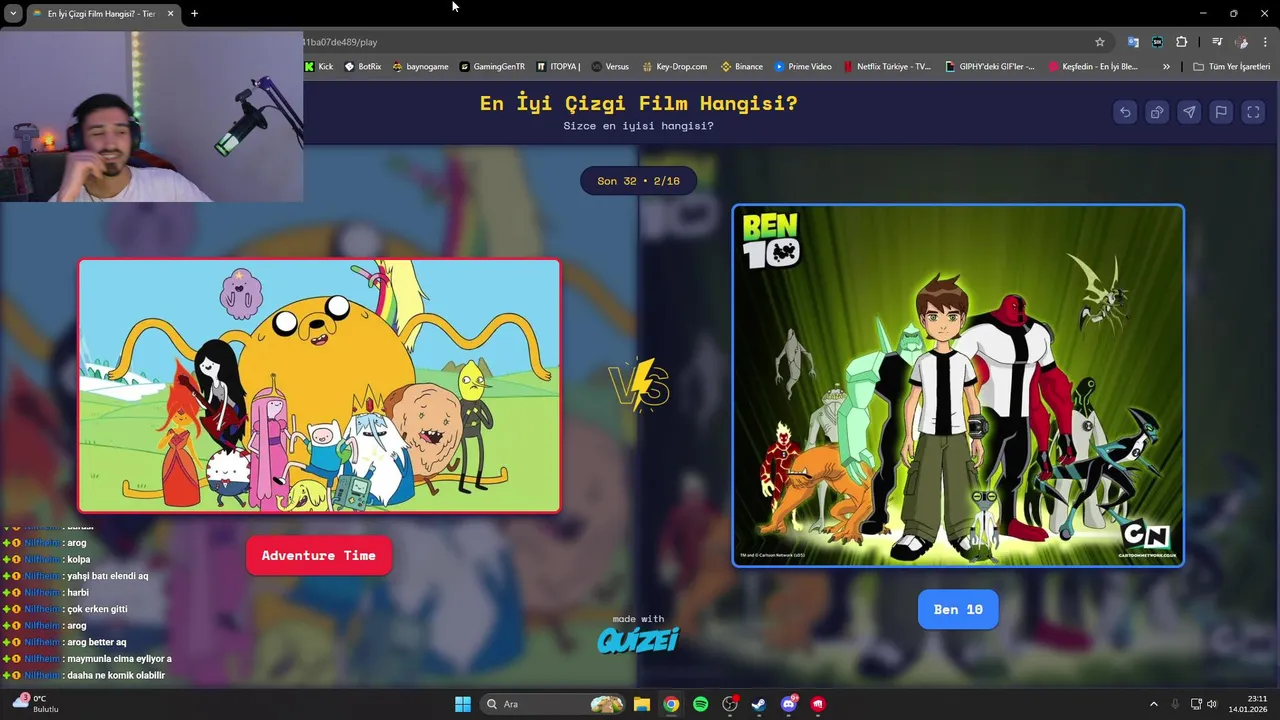
Task: Open the Kick bookmark
Action: [319, 67]
